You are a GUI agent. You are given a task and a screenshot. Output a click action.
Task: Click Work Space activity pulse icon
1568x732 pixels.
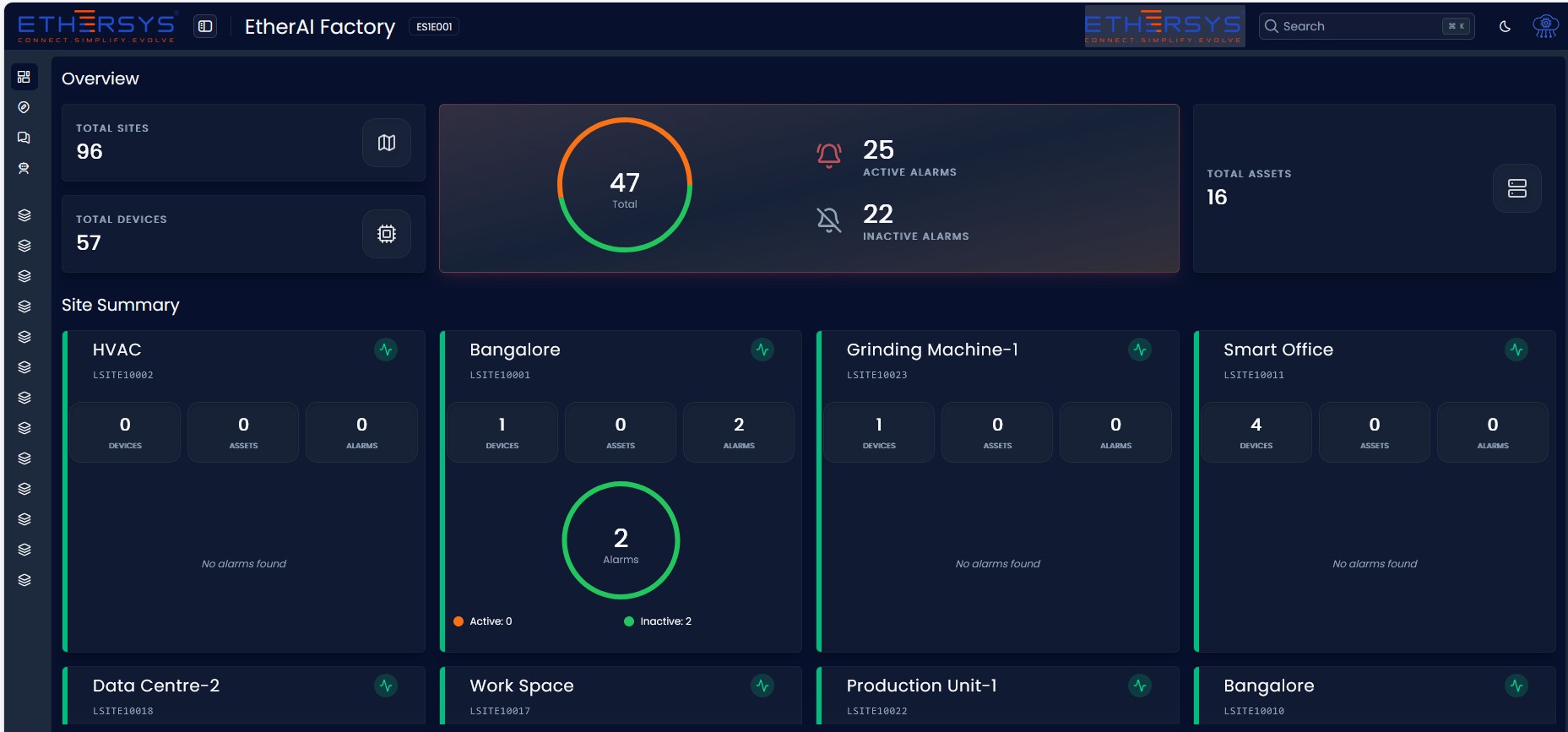pyautogui.click(x=762, y=686)
